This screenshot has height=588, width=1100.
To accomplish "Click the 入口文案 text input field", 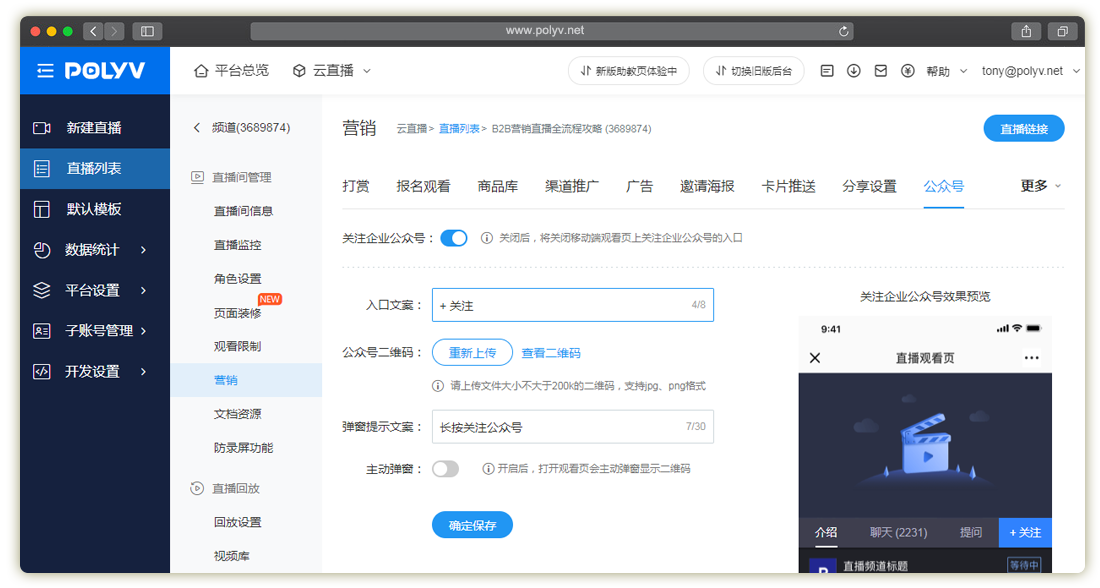I will pyautogui.click(x=560, y=306).
